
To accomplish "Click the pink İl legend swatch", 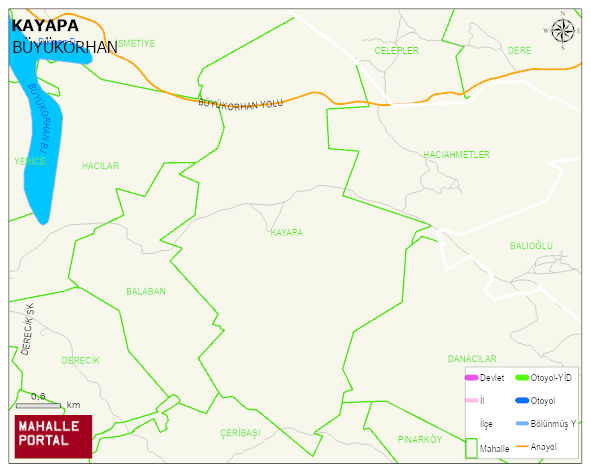I will pos(472,400).
